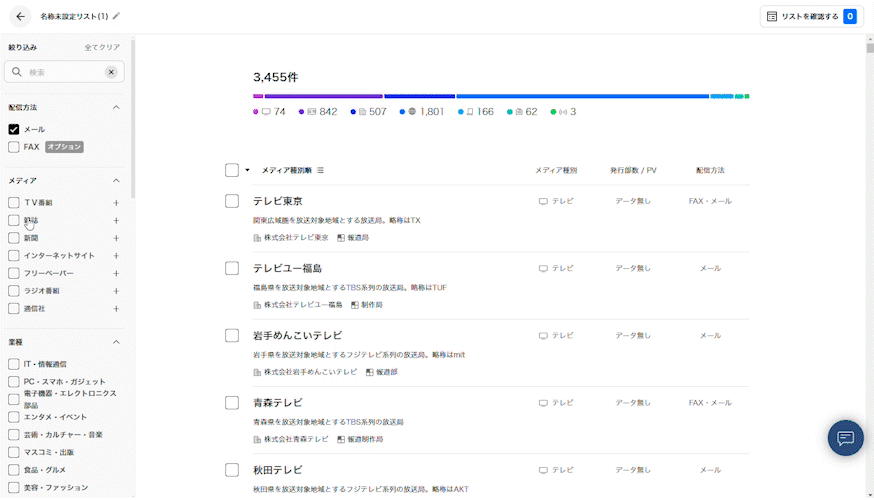Enable the FAX delivery checkbox
Viewport: 874px width, 500px height.
point(14,147)
